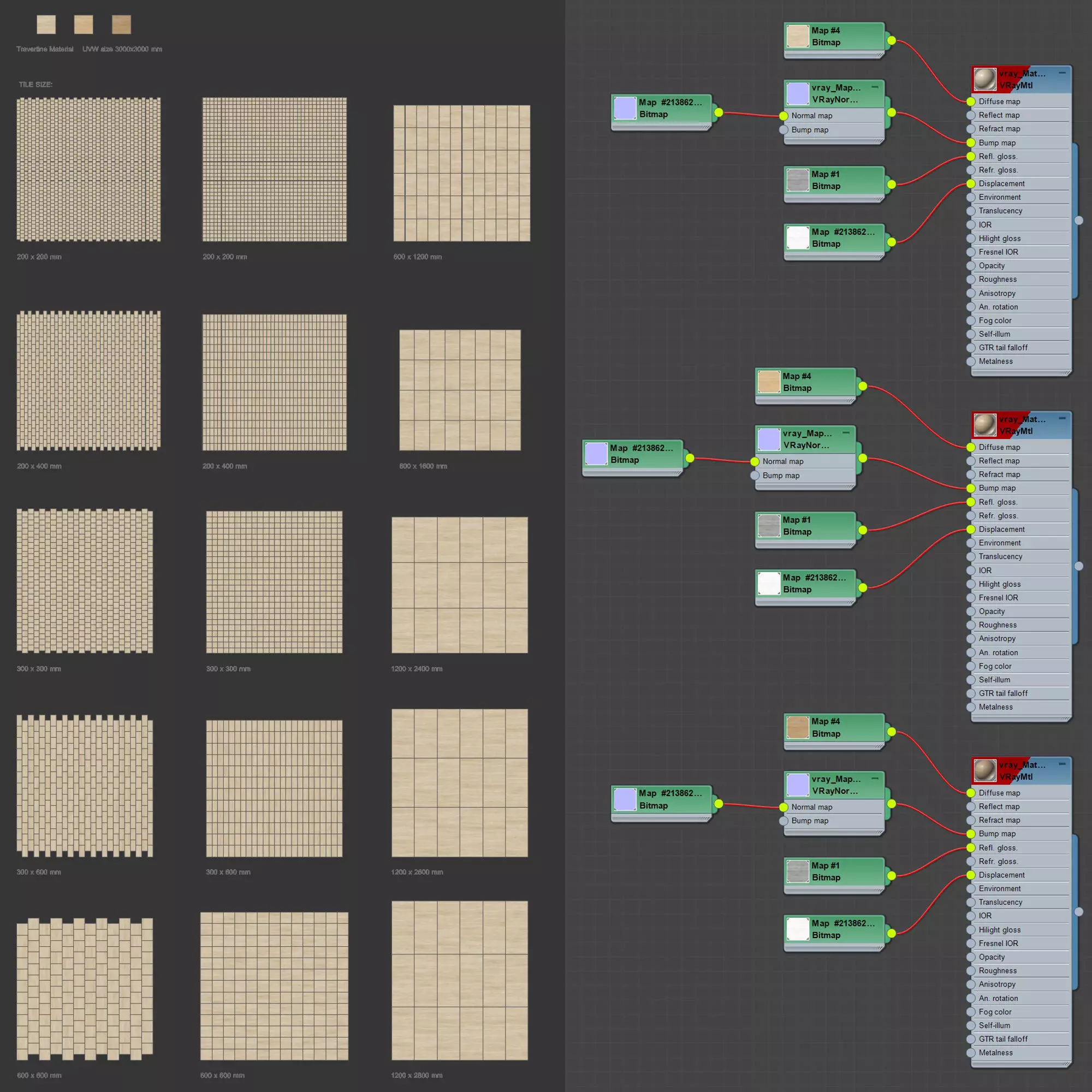Screen dimensions: 1092x1092
Task: Click the Normal map label on the middle VRayNormalMap
Action: (783, 461)
